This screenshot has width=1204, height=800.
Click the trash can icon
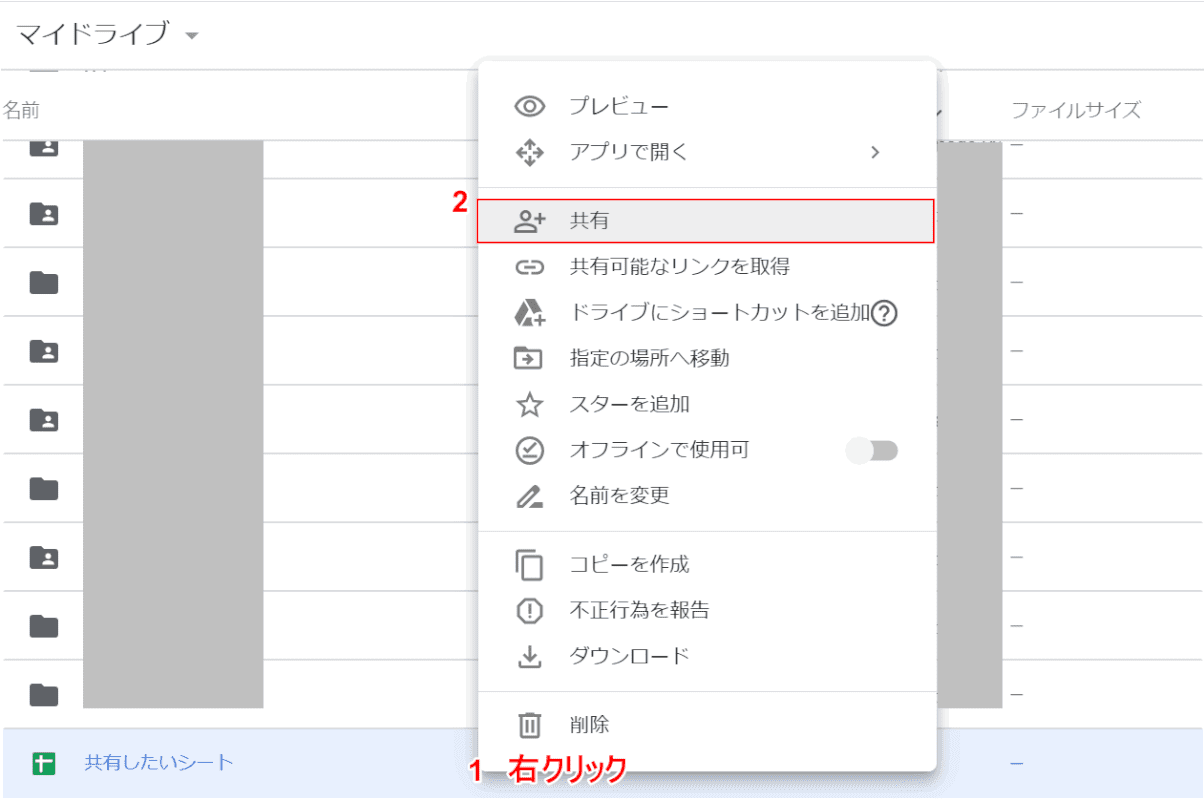529,725
